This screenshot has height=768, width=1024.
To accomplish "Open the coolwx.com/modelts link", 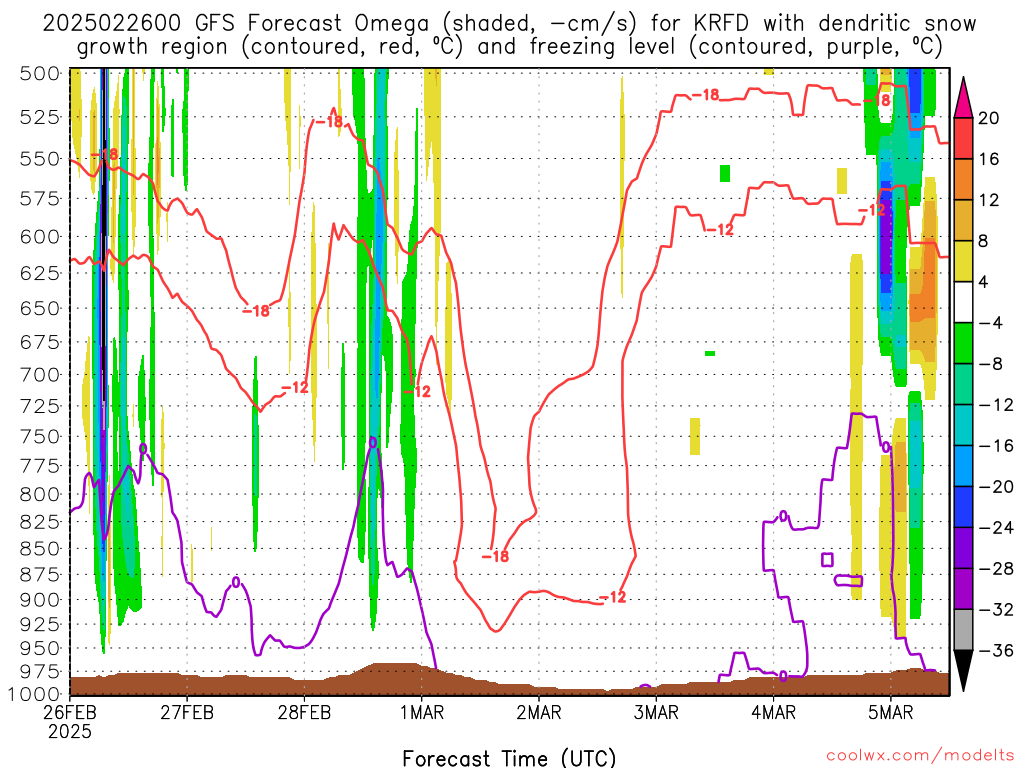I will [920, 755].
